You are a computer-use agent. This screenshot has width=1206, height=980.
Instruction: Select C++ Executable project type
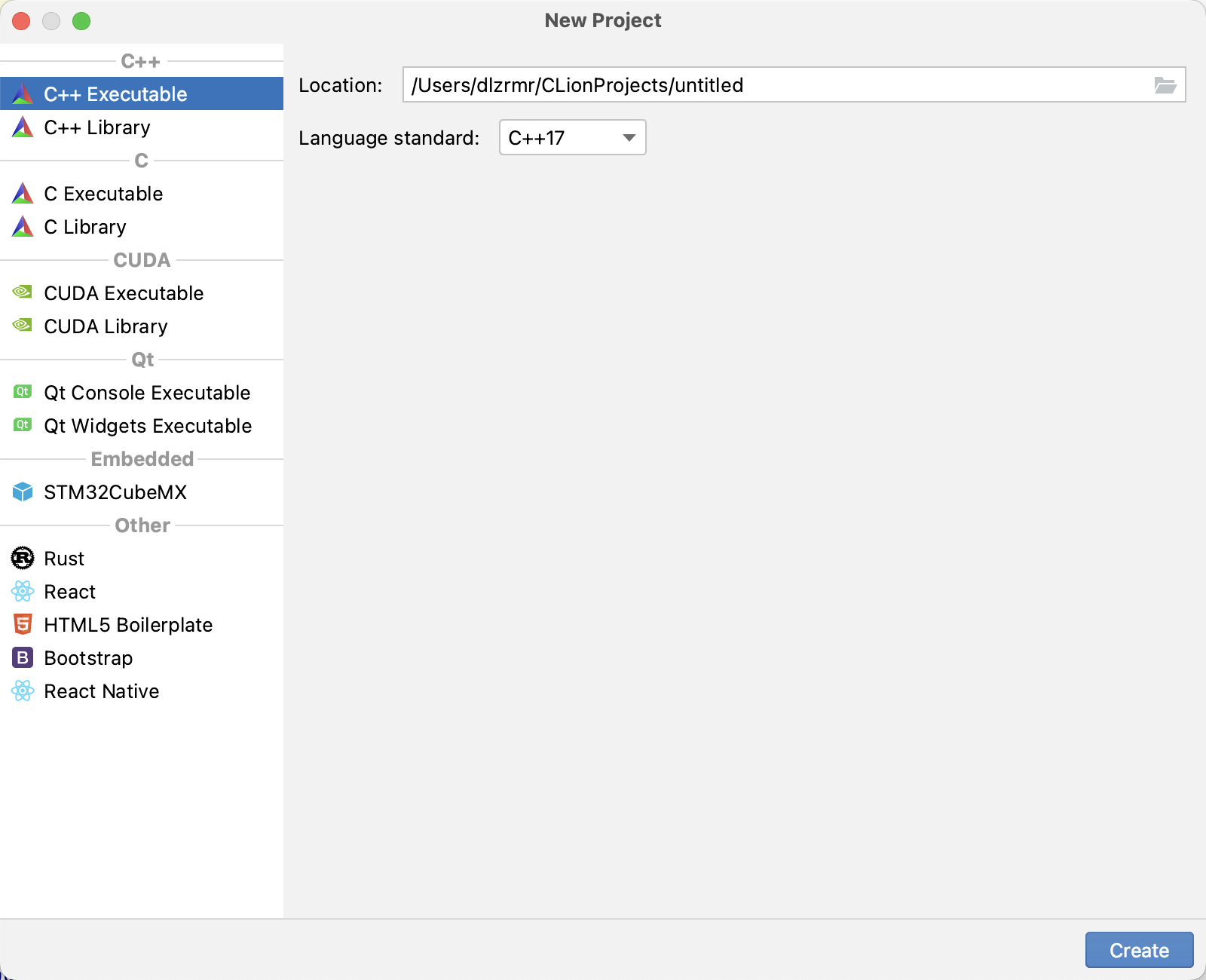(142, 94)
